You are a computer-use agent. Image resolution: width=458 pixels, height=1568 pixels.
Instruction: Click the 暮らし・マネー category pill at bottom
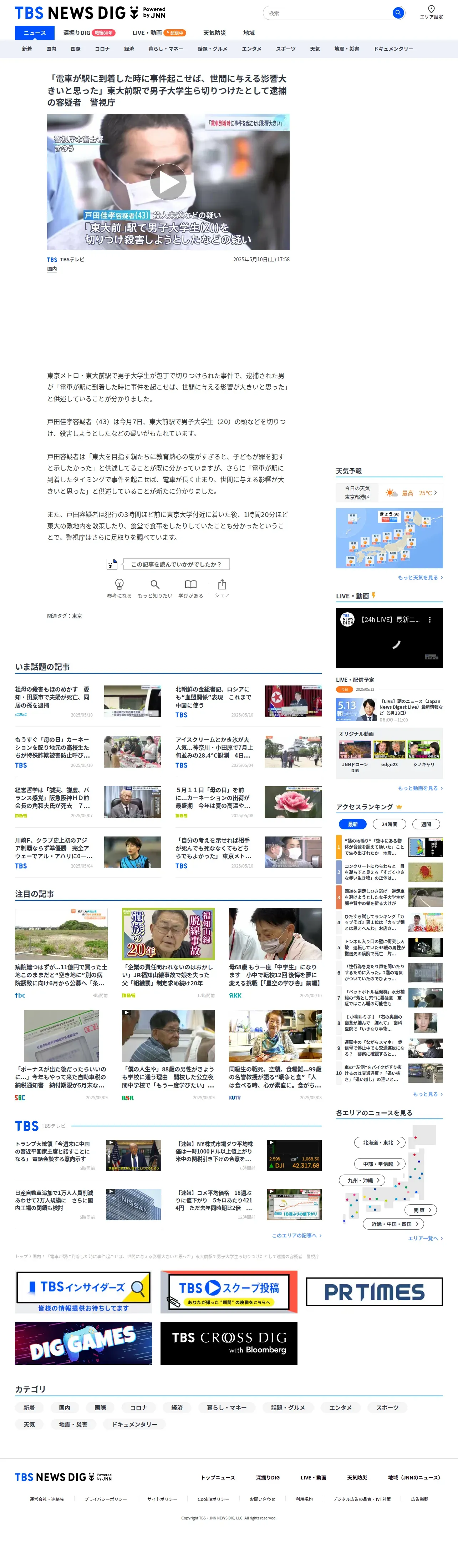(x=226, y=1407)
